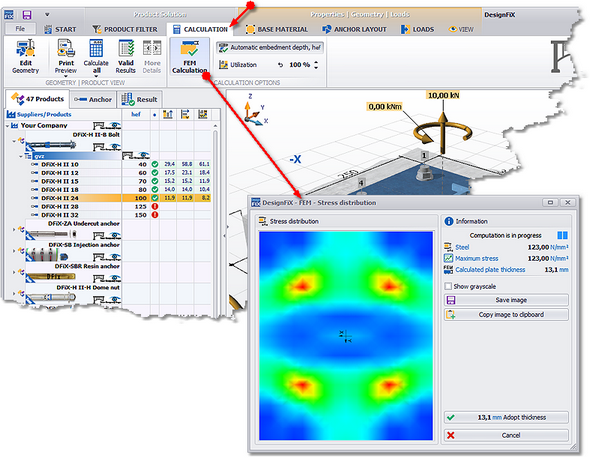Switch to the BASE MATERIAL ribbon tab
This screenshot has height=458, width=590.
[x=277, y=29]
